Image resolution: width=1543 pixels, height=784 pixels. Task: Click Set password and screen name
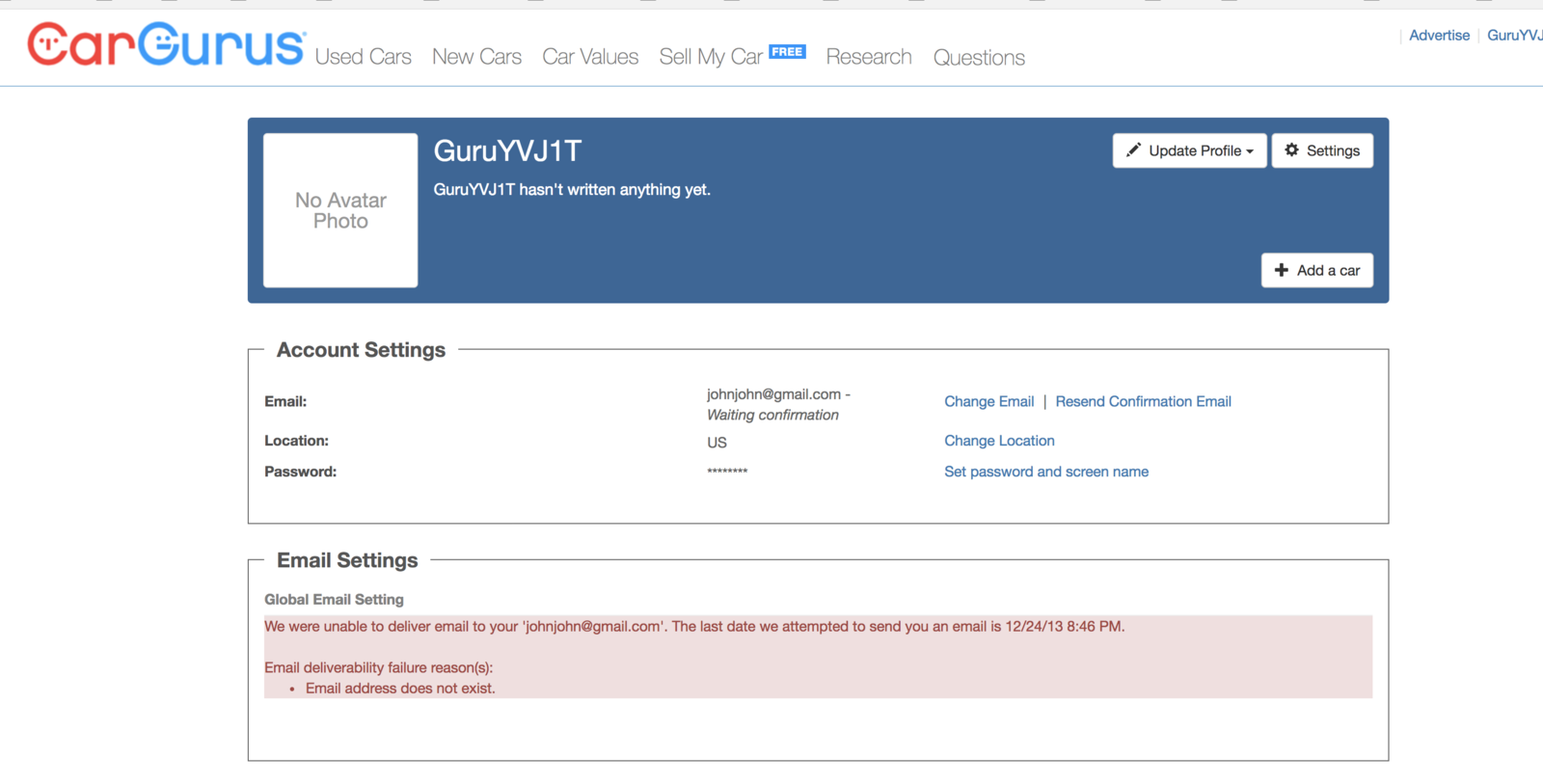(x=1046, y=472)
